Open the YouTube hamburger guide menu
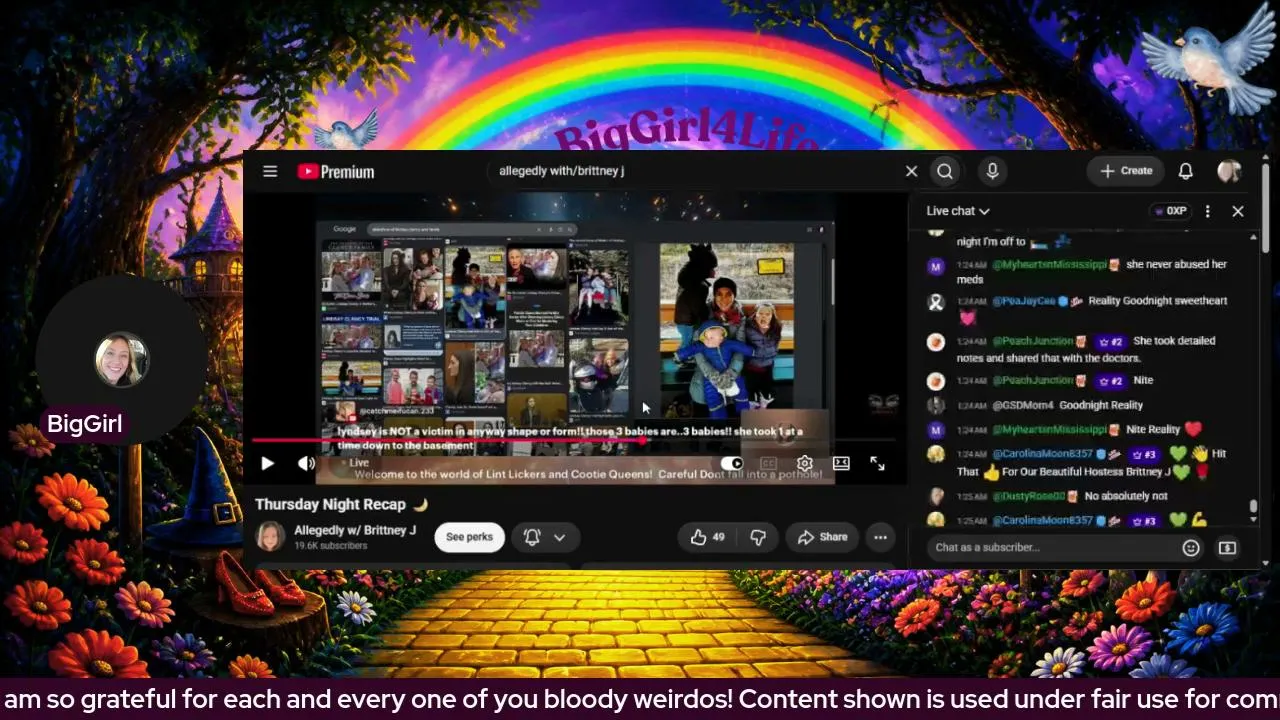1280x720 pixels. [x=270, y=171]
